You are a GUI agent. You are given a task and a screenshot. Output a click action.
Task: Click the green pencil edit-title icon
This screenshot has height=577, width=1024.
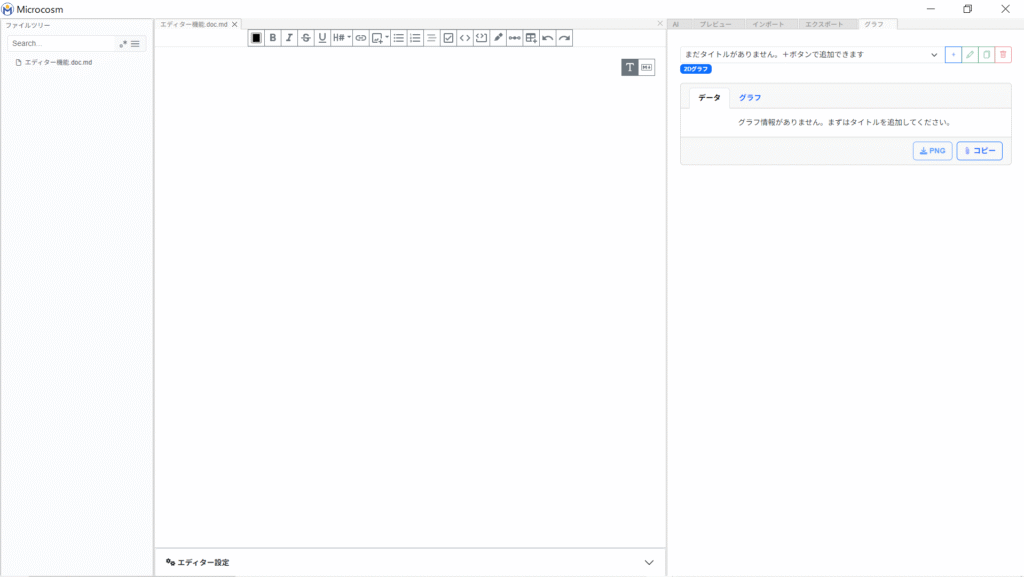[x=970, y=55]
